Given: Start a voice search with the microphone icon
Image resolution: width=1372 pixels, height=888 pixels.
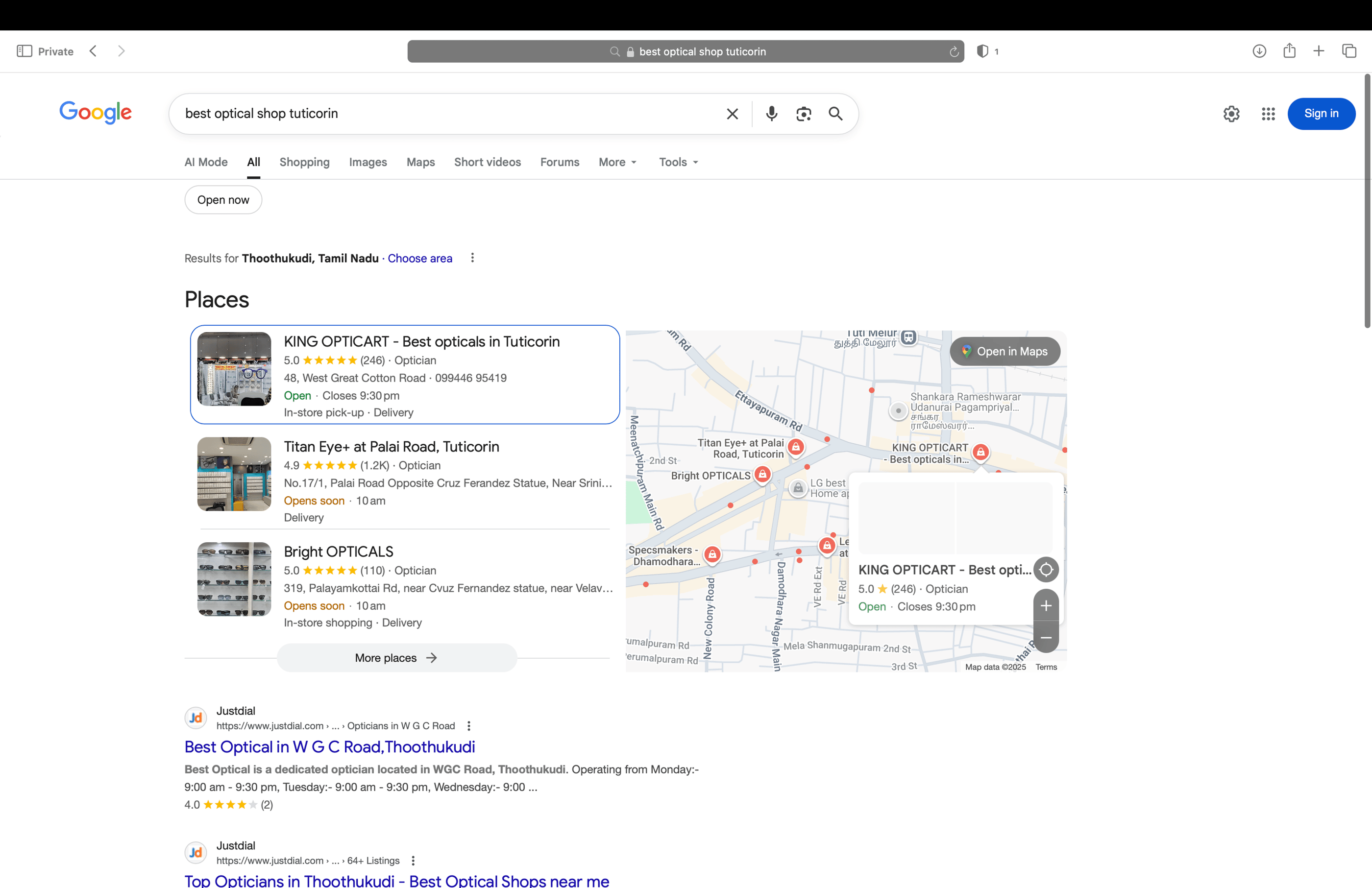Looking at the screenshot, I should coord(771,114).
